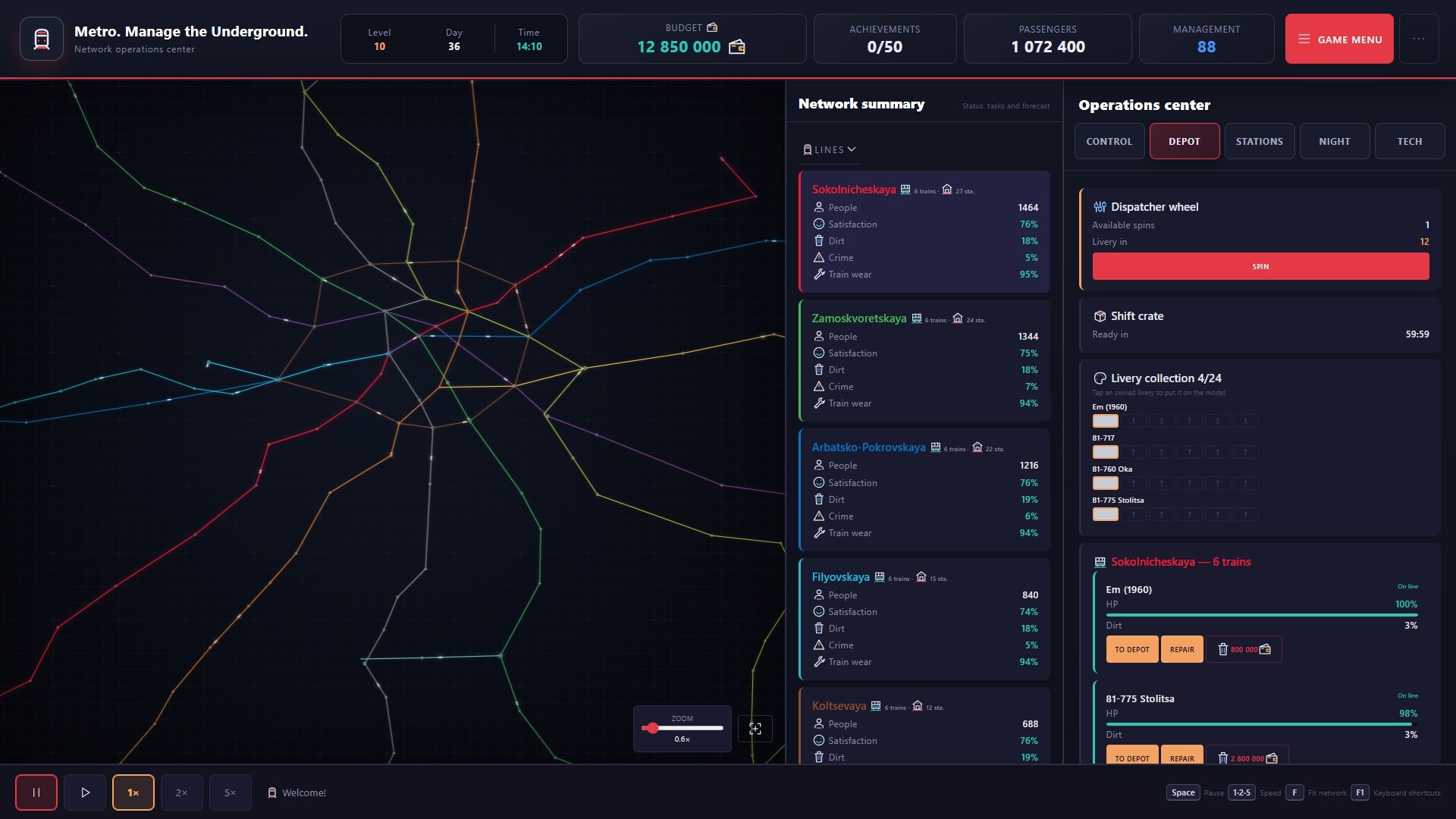The height and width of the screenshot is (819, 1456).
Task: Repair the Em (1960) train
Action: pos(1182,649)
